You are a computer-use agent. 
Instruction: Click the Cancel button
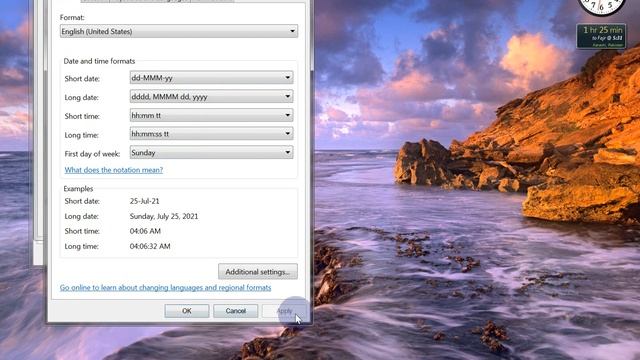pos(236,311)
